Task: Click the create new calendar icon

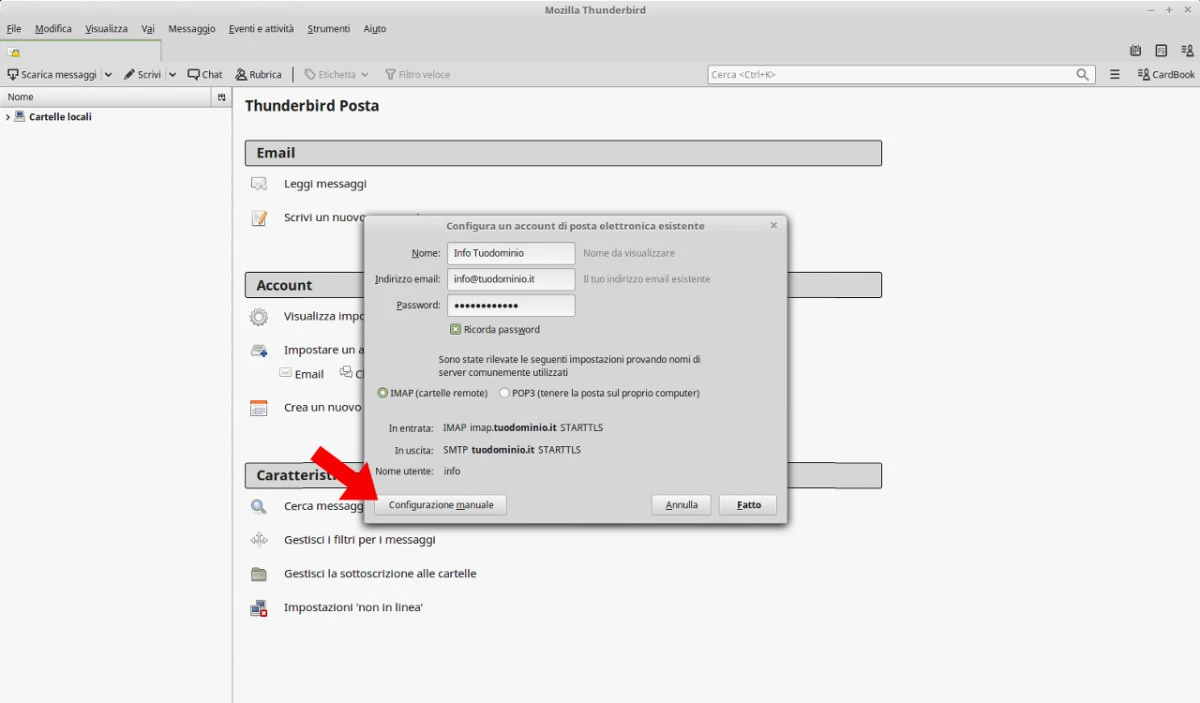Action: (259, 408)
